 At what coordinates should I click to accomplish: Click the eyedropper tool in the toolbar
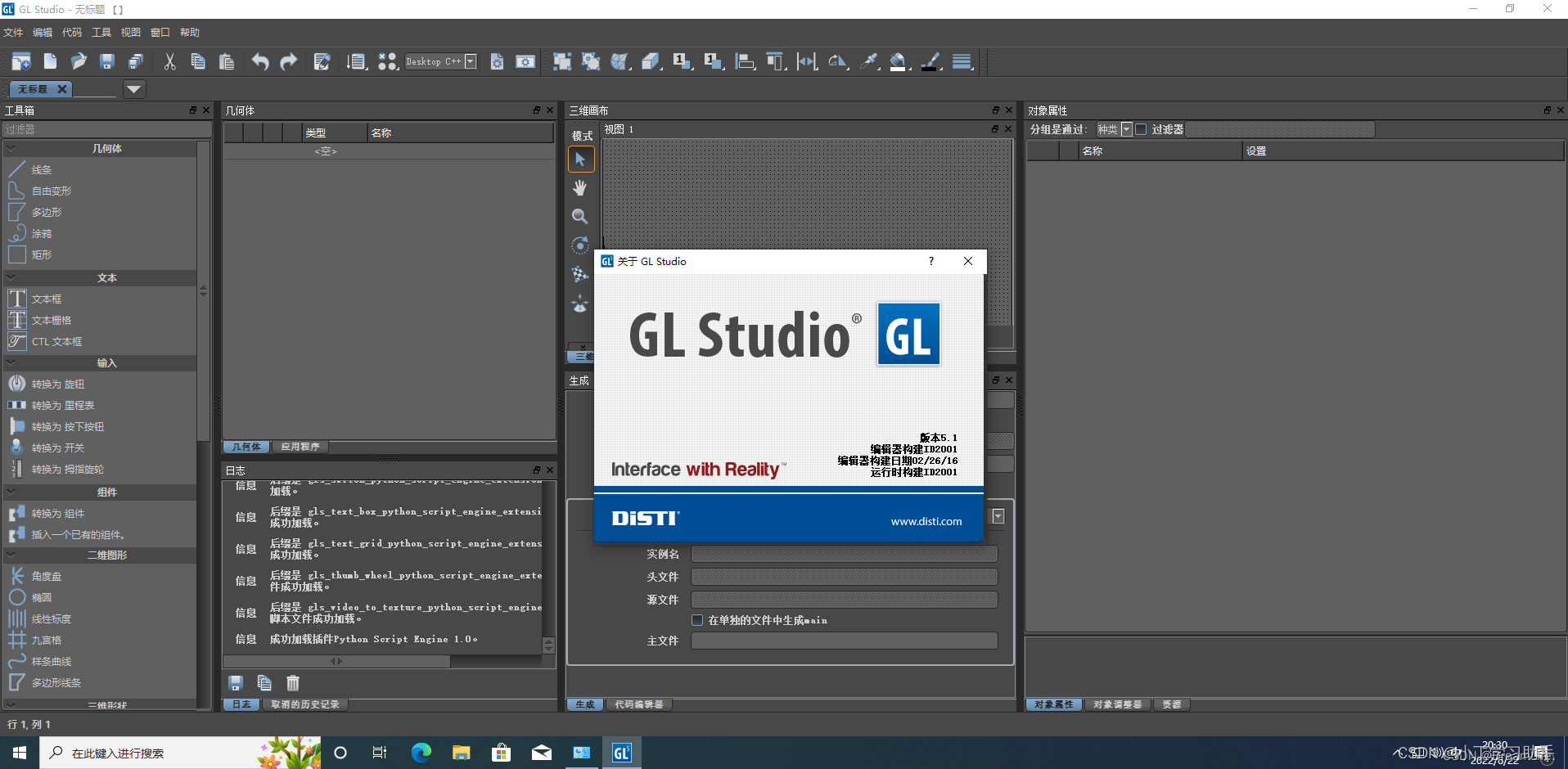tap(869, 61)
